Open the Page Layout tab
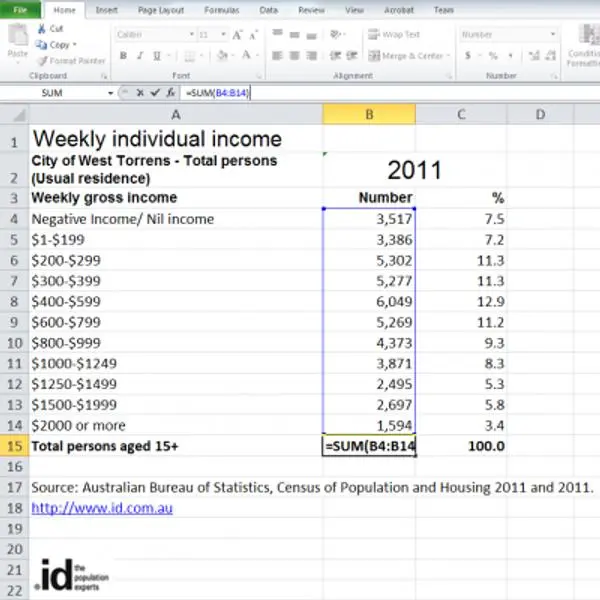The width and height of the screenshot is (600, 600). click(161, 10)
